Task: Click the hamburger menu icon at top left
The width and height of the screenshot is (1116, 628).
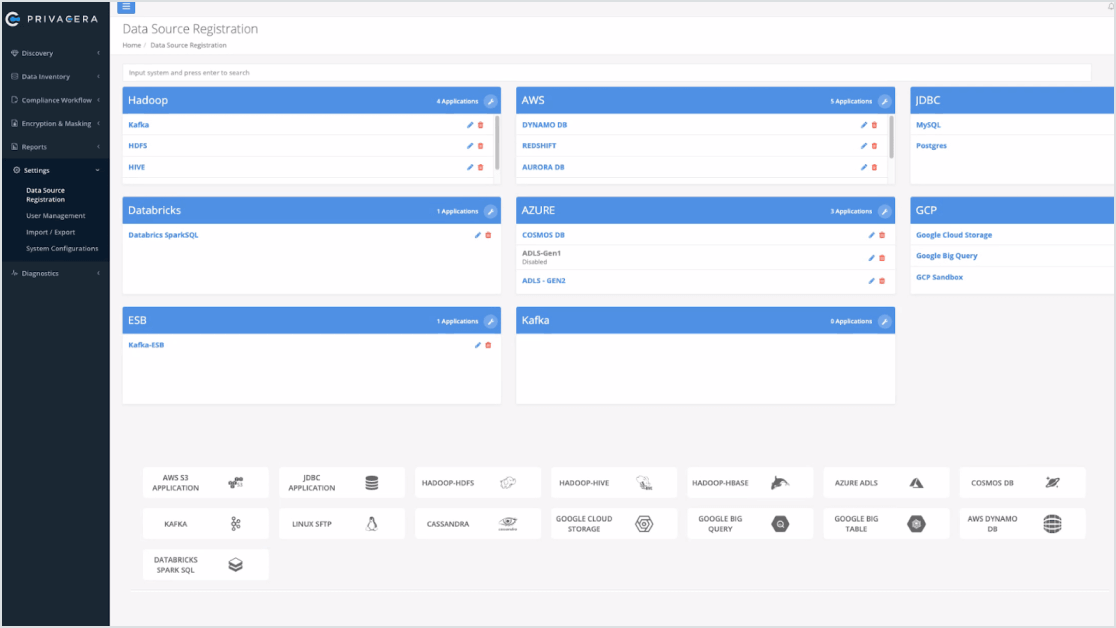Action: [x=126, y=7]
